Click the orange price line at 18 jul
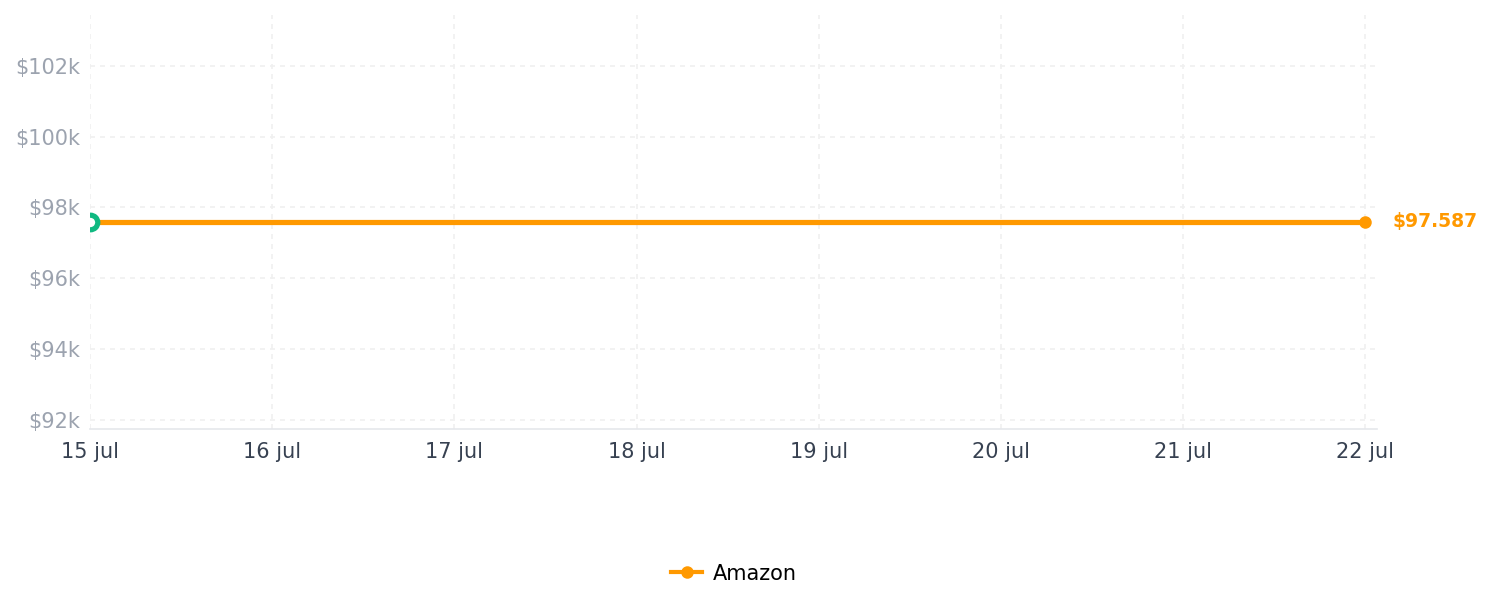Viewport: 1492px width, 607px height. (637, 222)
